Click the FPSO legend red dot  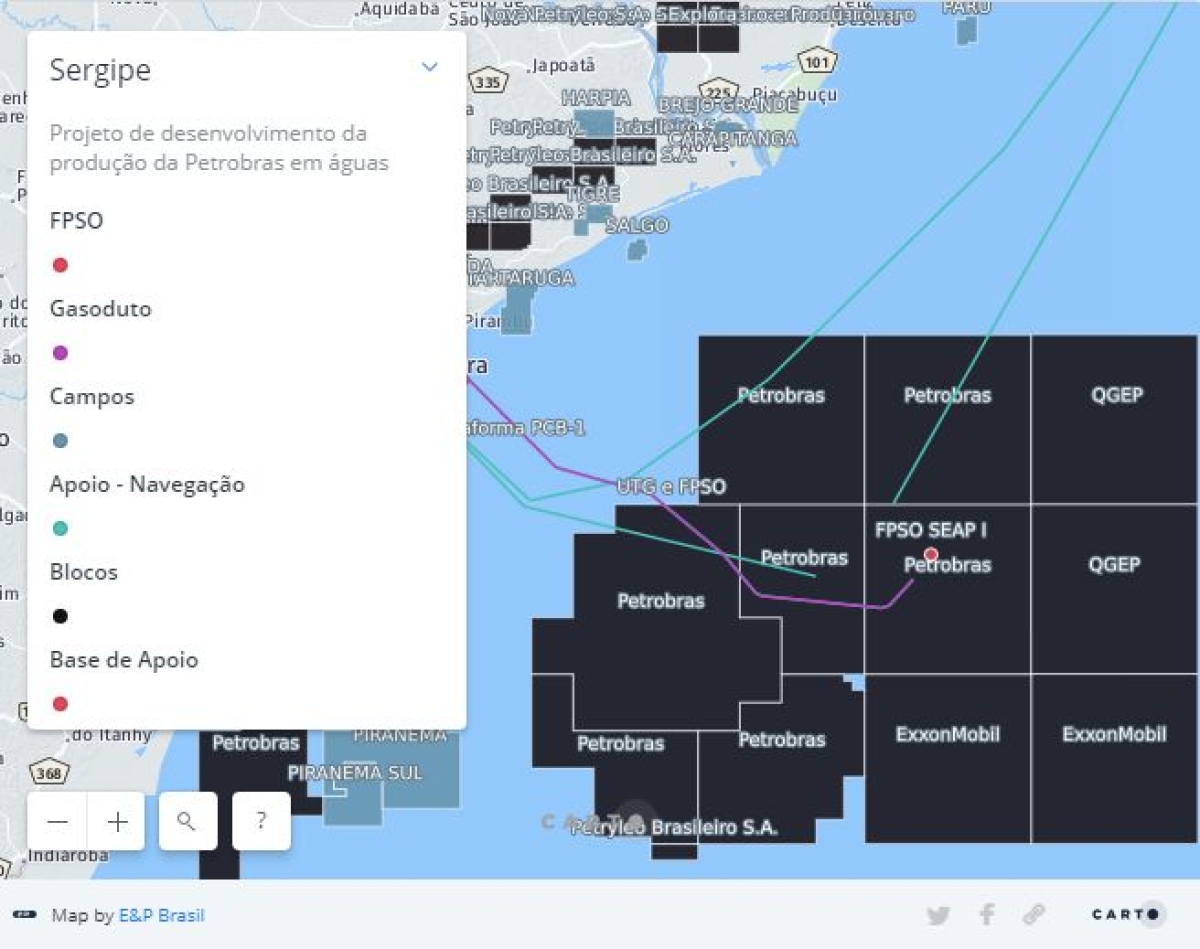[60, 265]
